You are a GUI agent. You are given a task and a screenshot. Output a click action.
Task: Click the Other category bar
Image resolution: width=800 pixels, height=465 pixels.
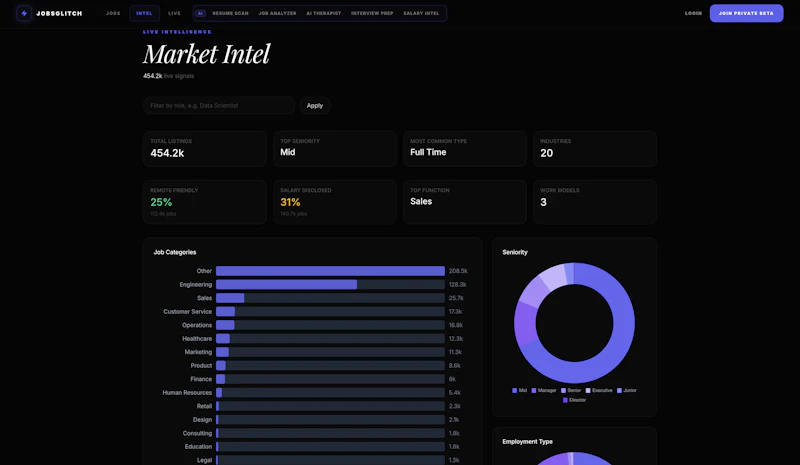[330, 271]
